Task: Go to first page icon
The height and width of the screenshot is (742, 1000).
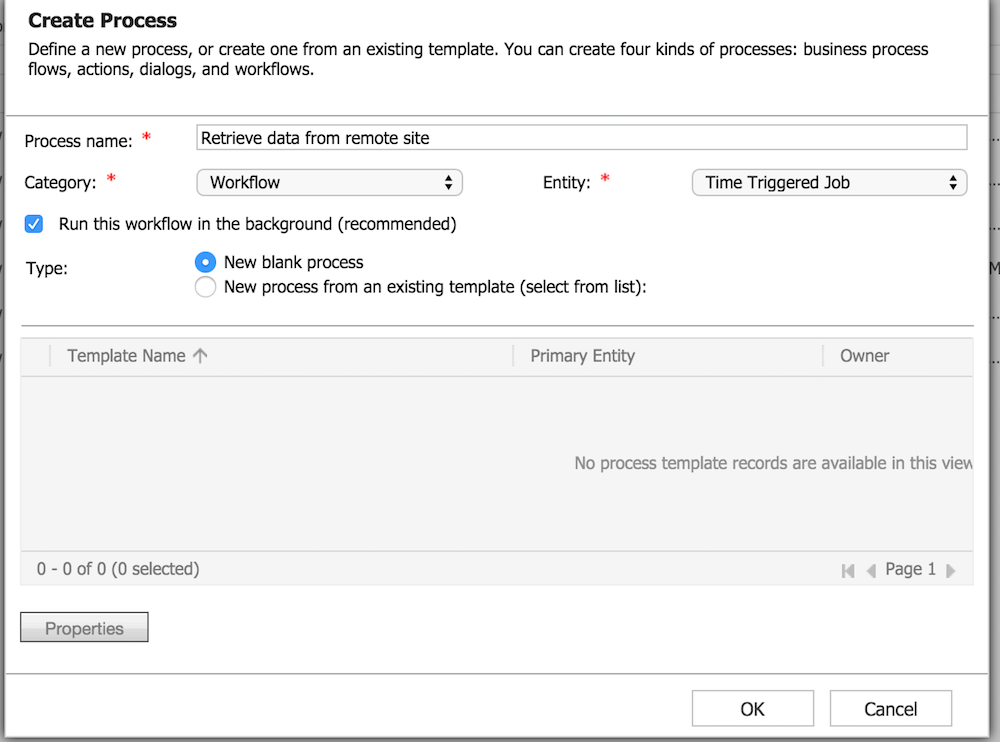Action: (848, 570)
